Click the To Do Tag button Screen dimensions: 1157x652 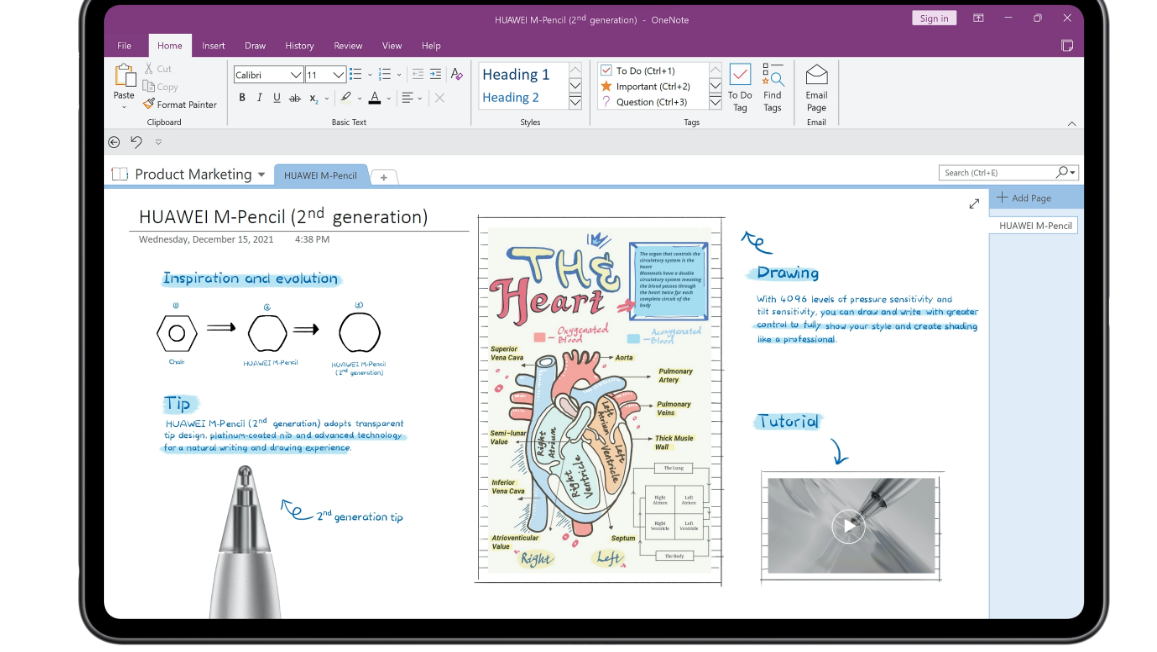coord(740,88)
